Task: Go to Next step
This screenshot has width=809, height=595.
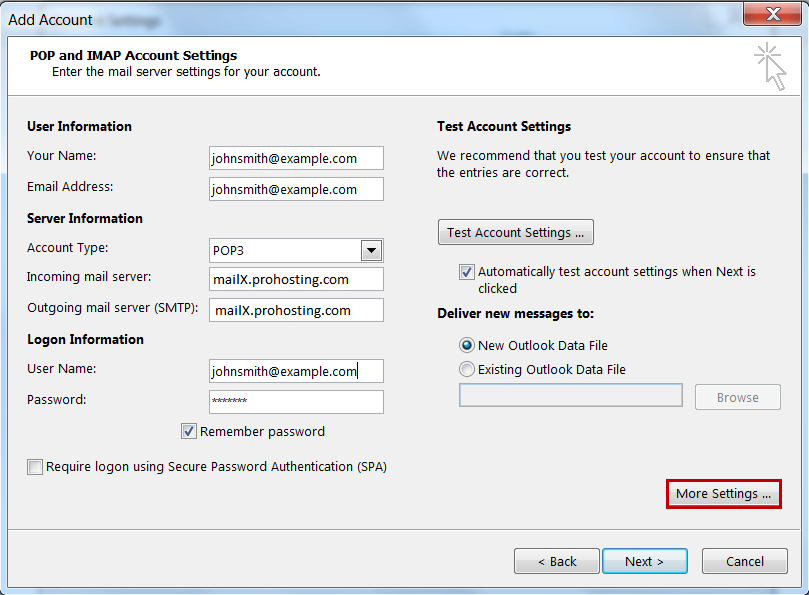Action: click(x=644, y=561)
